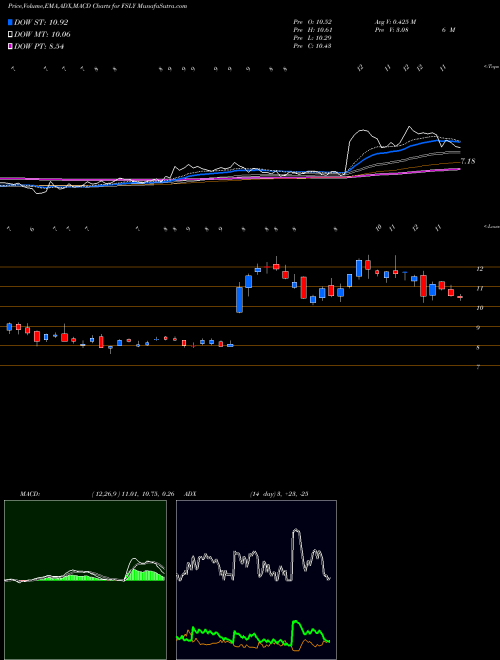Click the 'Pre C: 10.43' value

[313, 46]
